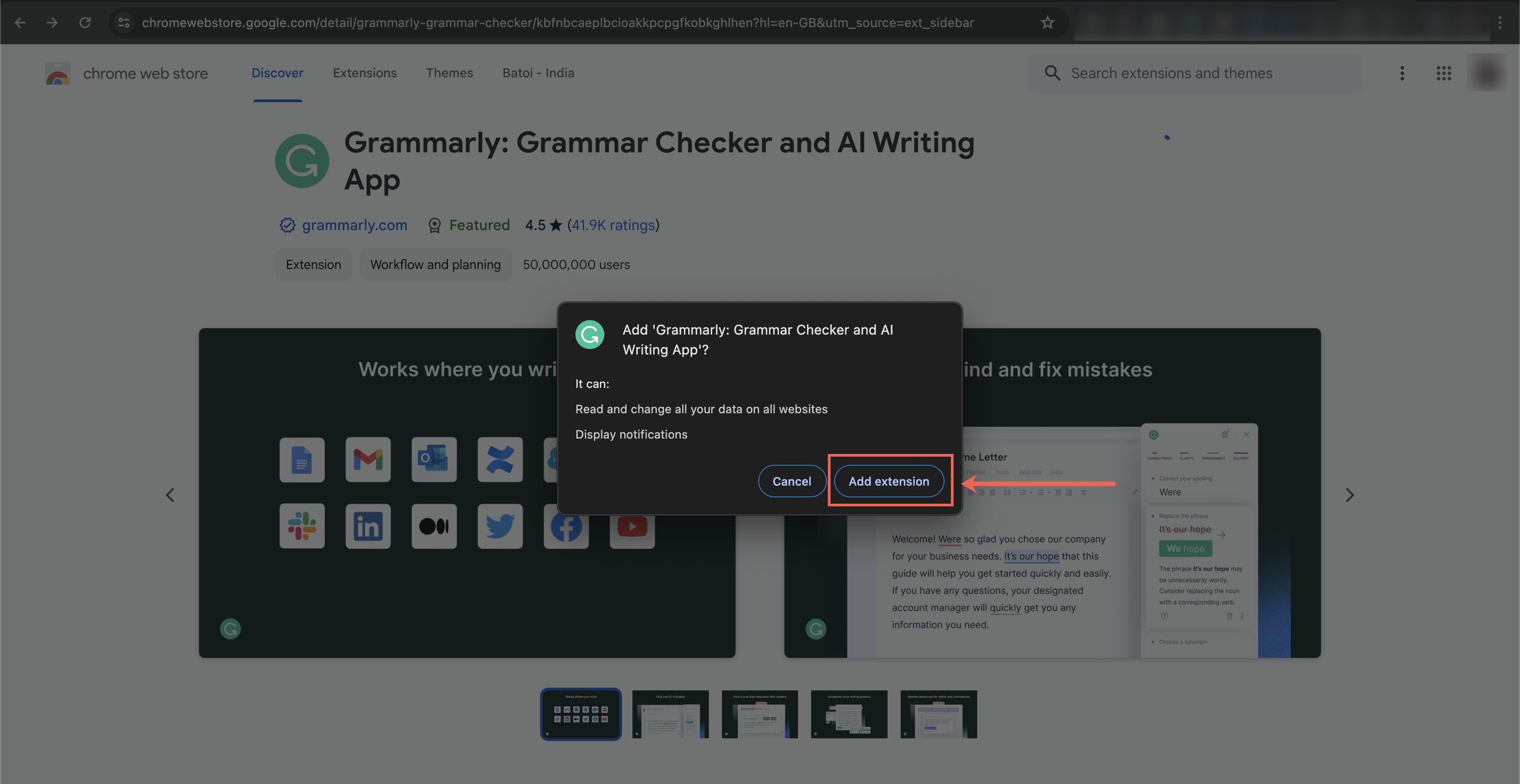
Task: Show previous screenshot with left chevron
Action: point(170,495)
